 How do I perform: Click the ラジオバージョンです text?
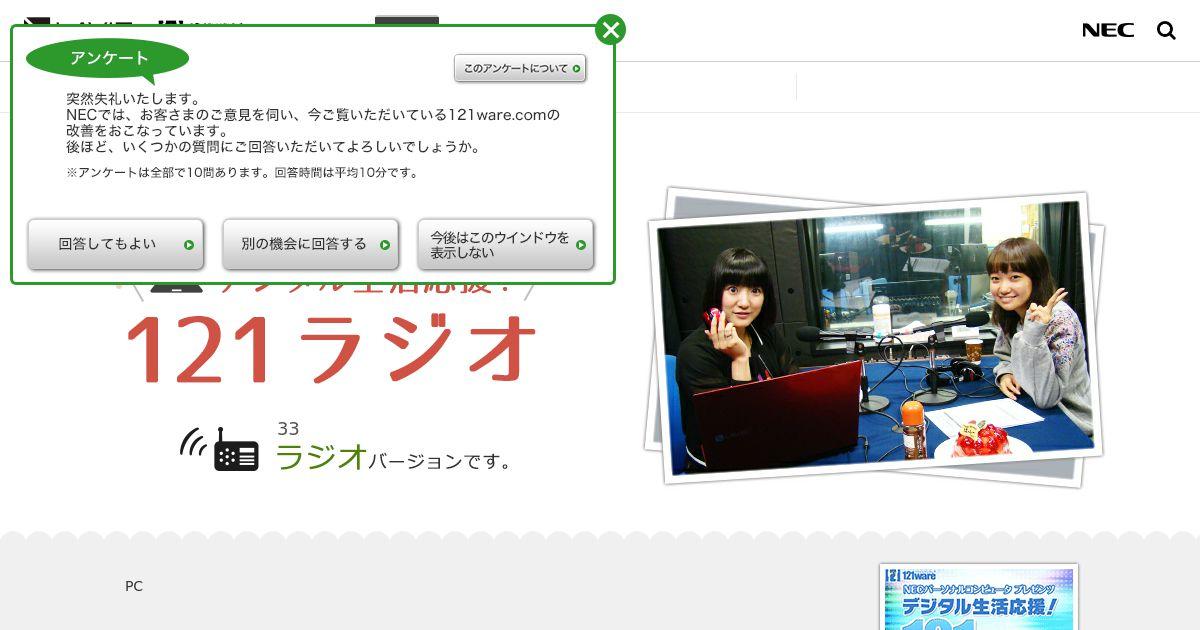coord(393,458)
